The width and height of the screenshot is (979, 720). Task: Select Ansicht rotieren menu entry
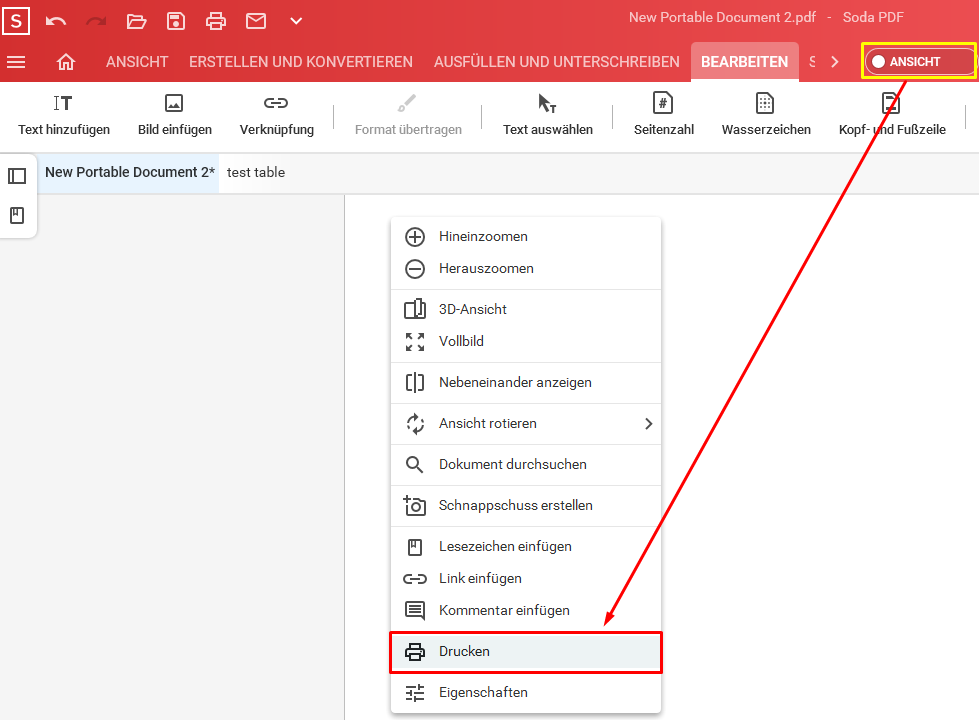point(526,423)
